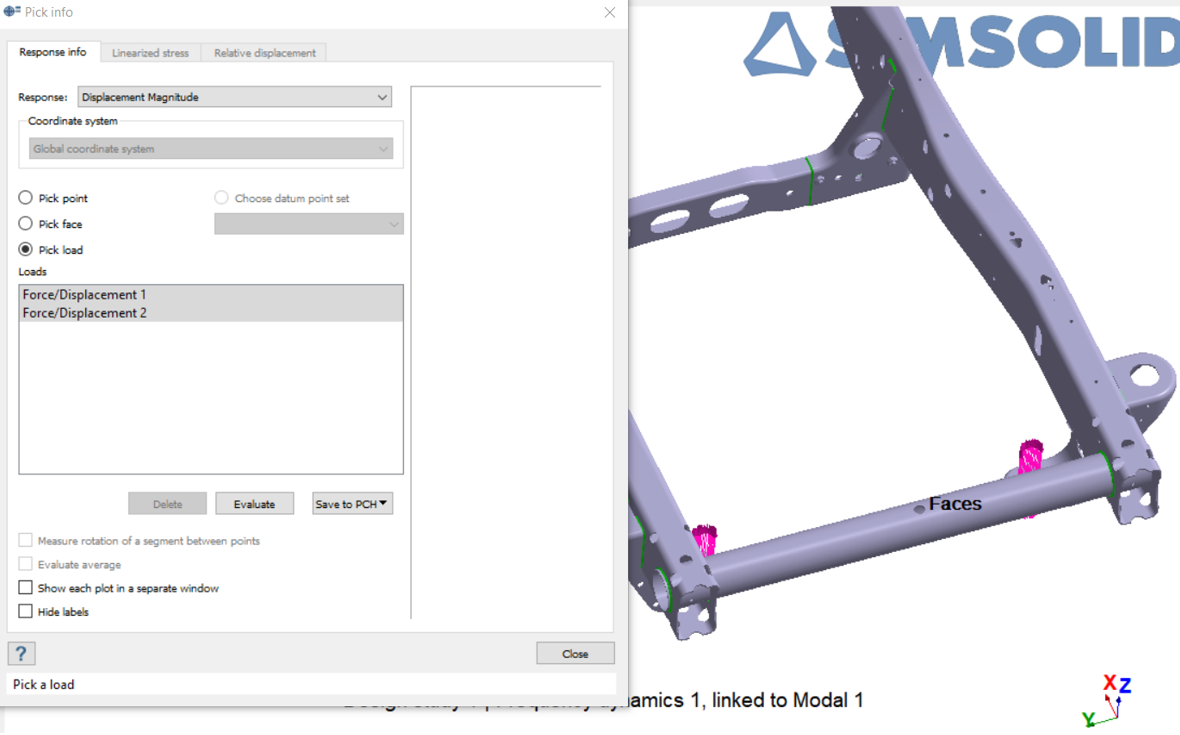Click the Close button
The width and height of the screenshot is (1180, 735).
[575, 654]
